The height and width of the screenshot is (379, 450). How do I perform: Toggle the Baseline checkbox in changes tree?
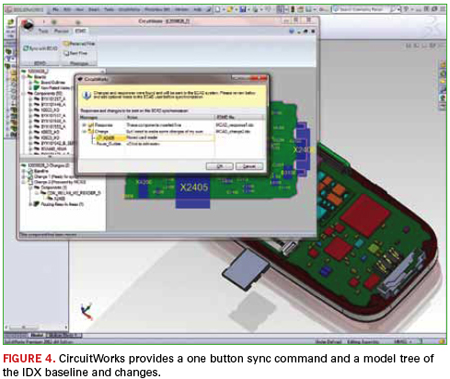click(x=30, y=171)
